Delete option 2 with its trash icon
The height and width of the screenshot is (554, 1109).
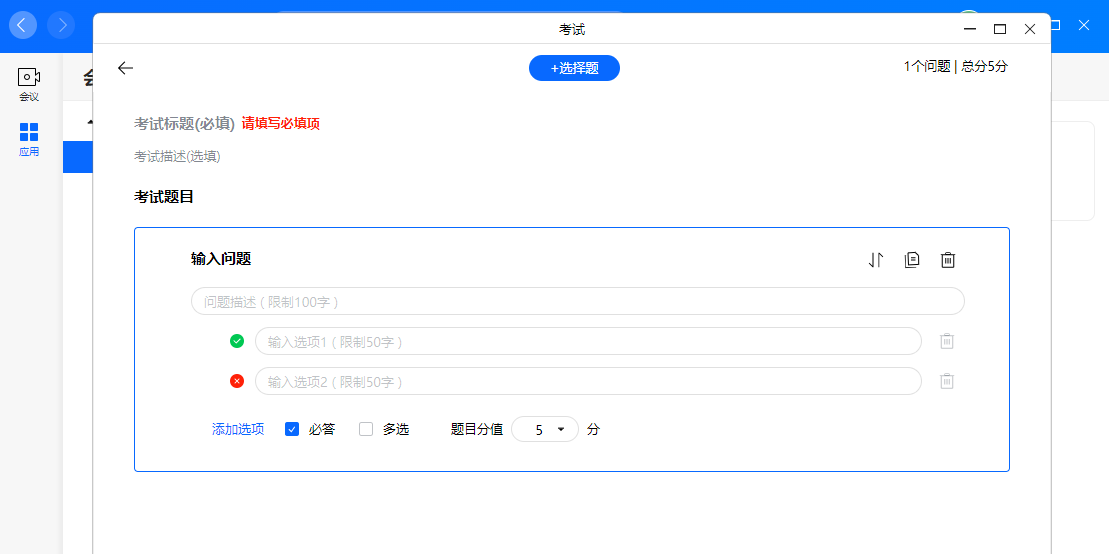tap(947, 381)
